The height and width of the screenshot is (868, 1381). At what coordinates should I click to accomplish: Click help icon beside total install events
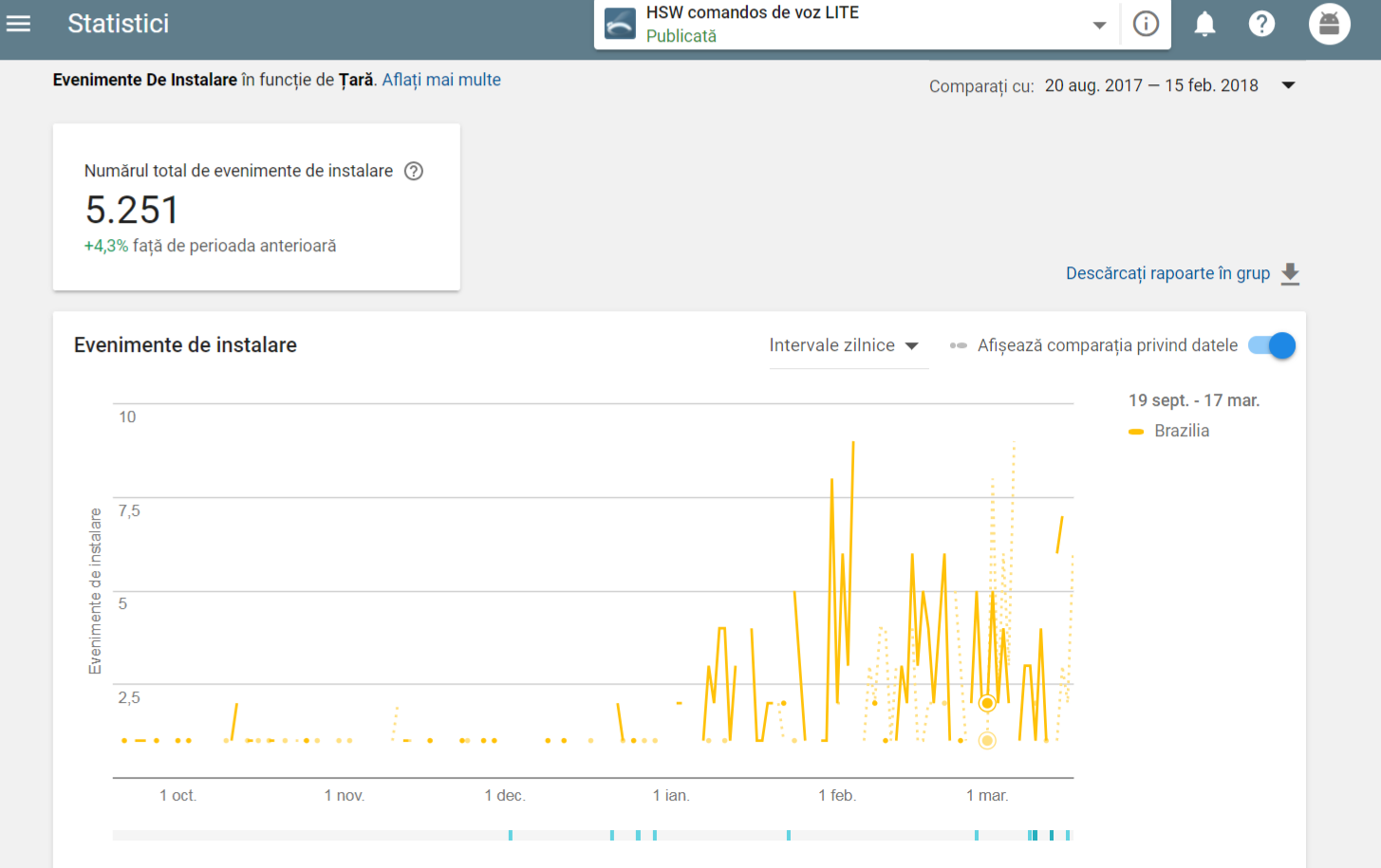pyautogui.click(x=414, y=171)
